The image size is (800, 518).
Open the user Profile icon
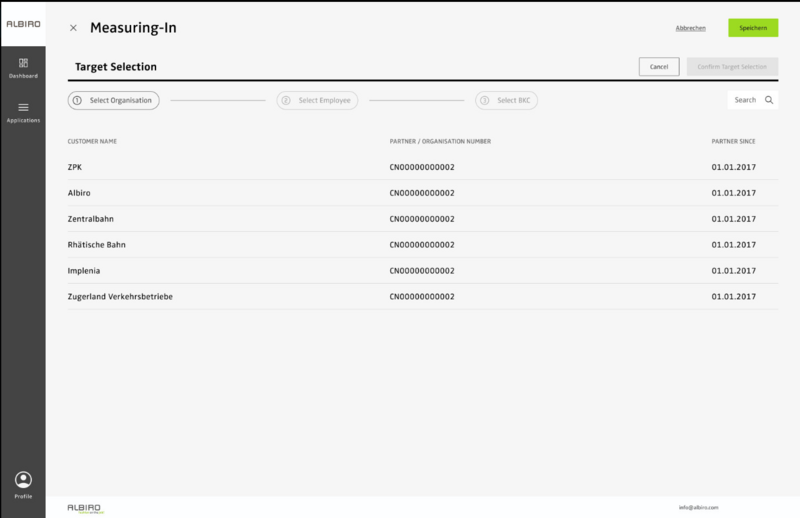tap(23, 480)
